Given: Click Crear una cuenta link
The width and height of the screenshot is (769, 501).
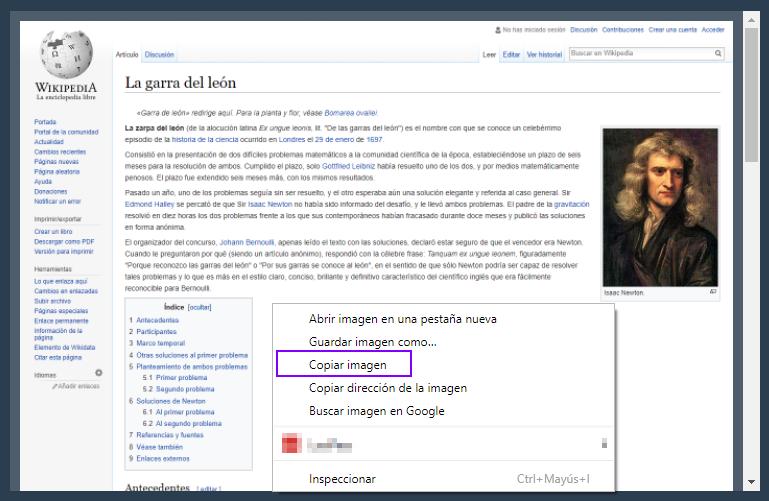Looking at the screenshot, I should tap(672, 30).
